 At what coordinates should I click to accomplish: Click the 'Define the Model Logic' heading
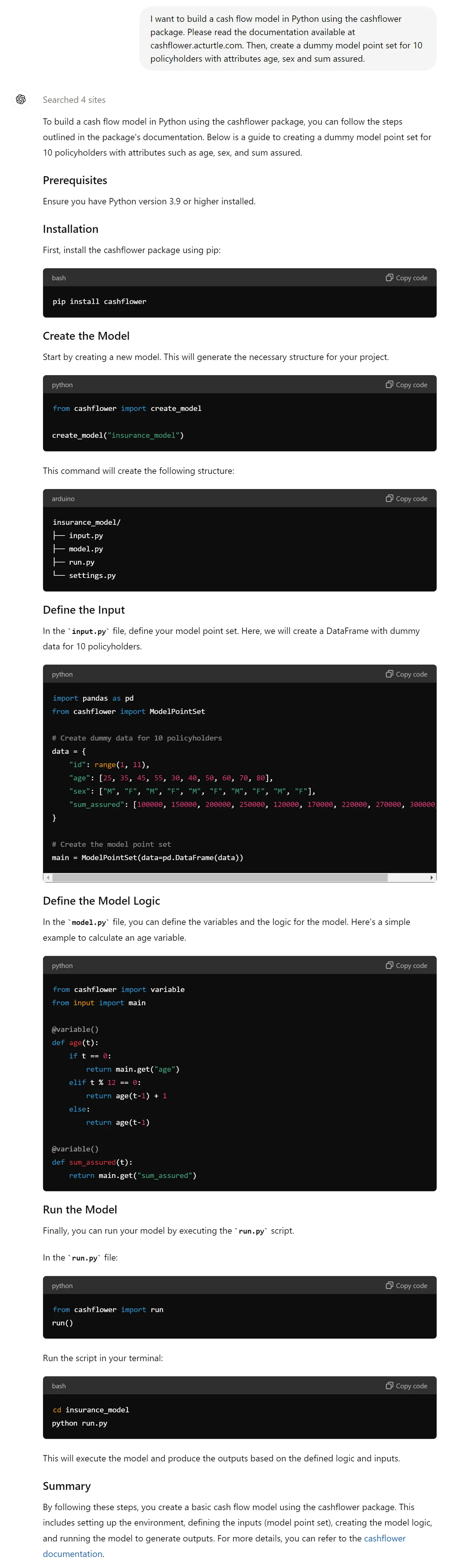pos(102,901)
